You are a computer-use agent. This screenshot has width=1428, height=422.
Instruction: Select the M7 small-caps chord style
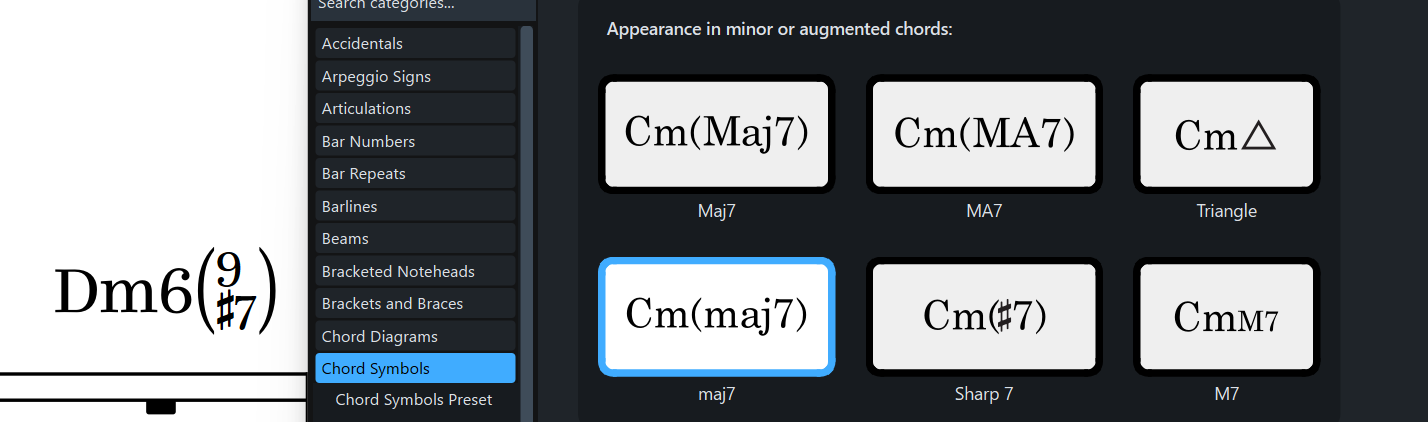coord(1226,316)
